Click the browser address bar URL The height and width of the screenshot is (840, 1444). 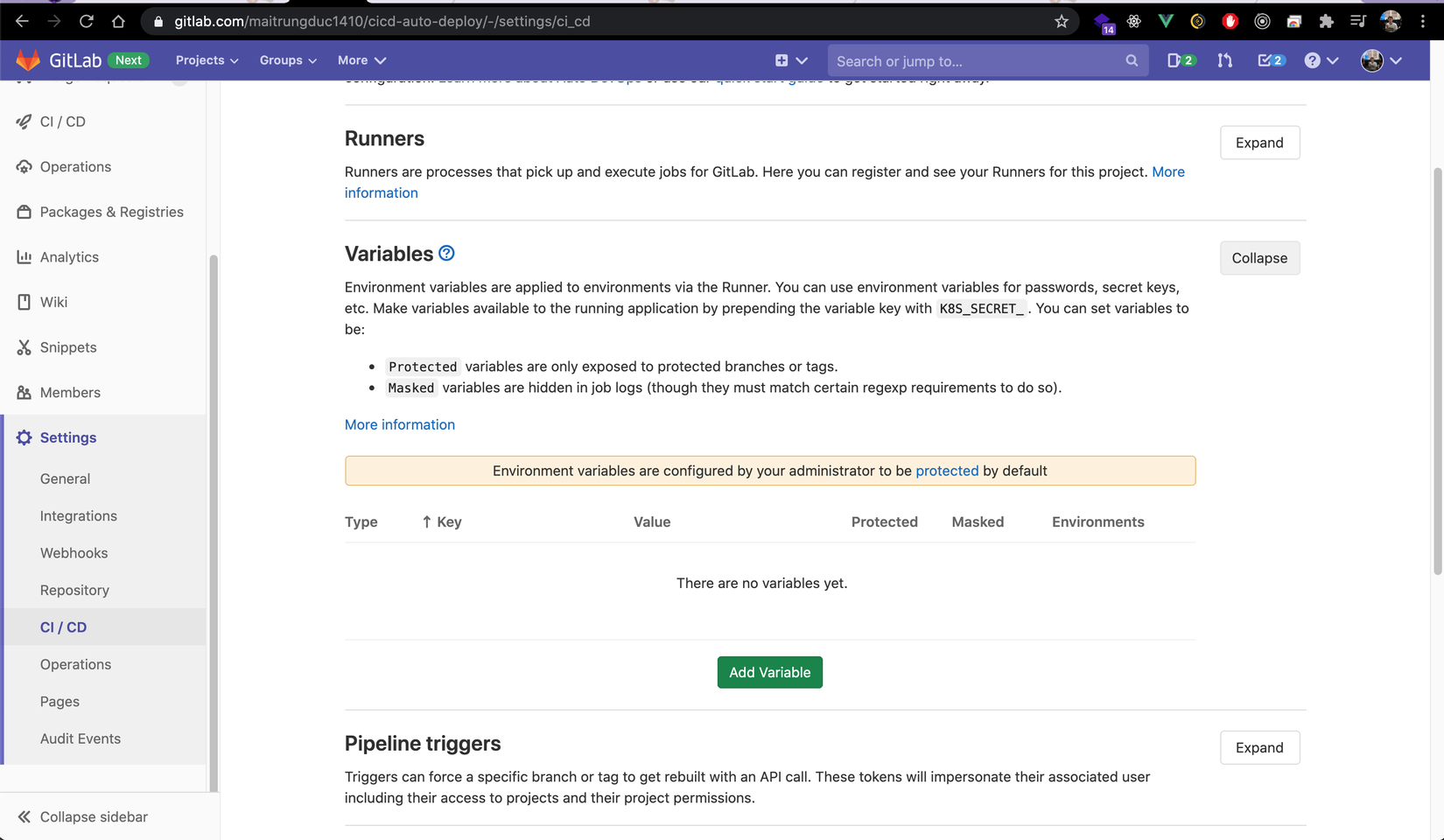382,21
